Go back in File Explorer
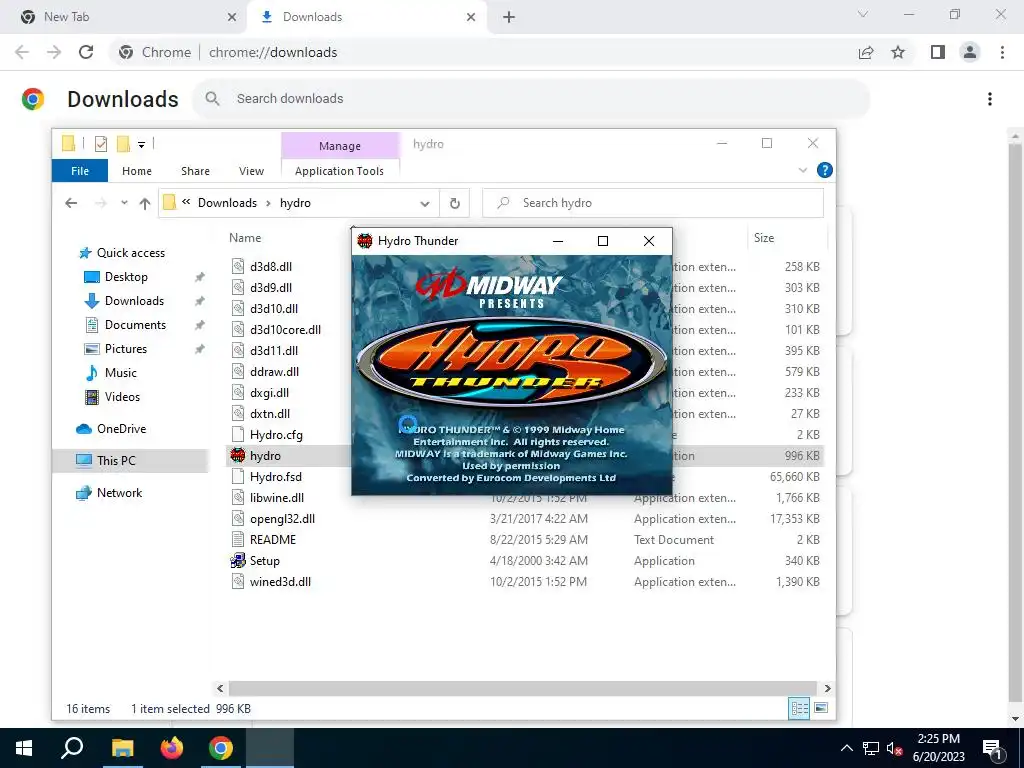Image resolution: width=1024 pixels, height=768 pixels. pos(71,203)
